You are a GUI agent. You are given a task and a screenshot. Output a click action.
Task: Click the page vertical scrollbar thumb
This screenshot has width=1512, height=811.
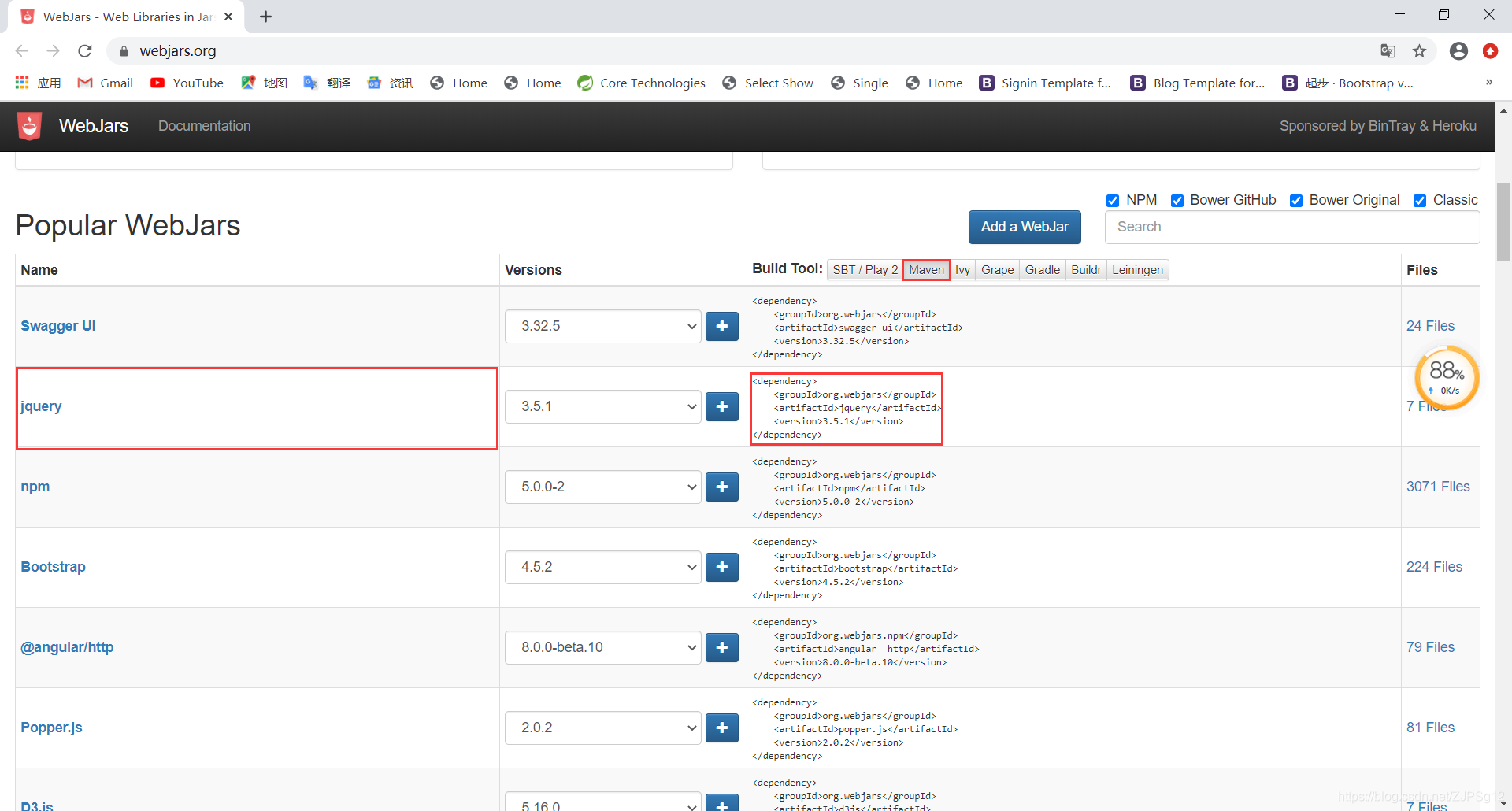coord(1503,221)
